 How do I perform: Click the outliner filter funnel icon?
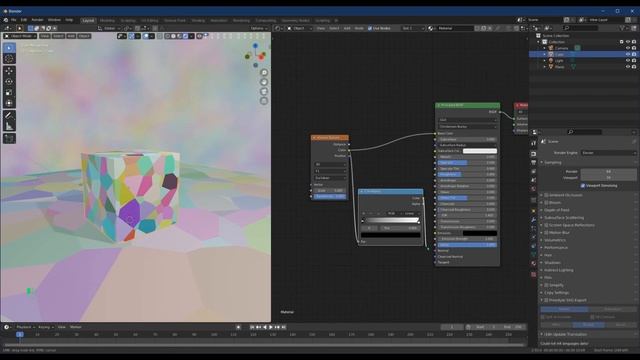pyautogui.click(x=622, y=28)
